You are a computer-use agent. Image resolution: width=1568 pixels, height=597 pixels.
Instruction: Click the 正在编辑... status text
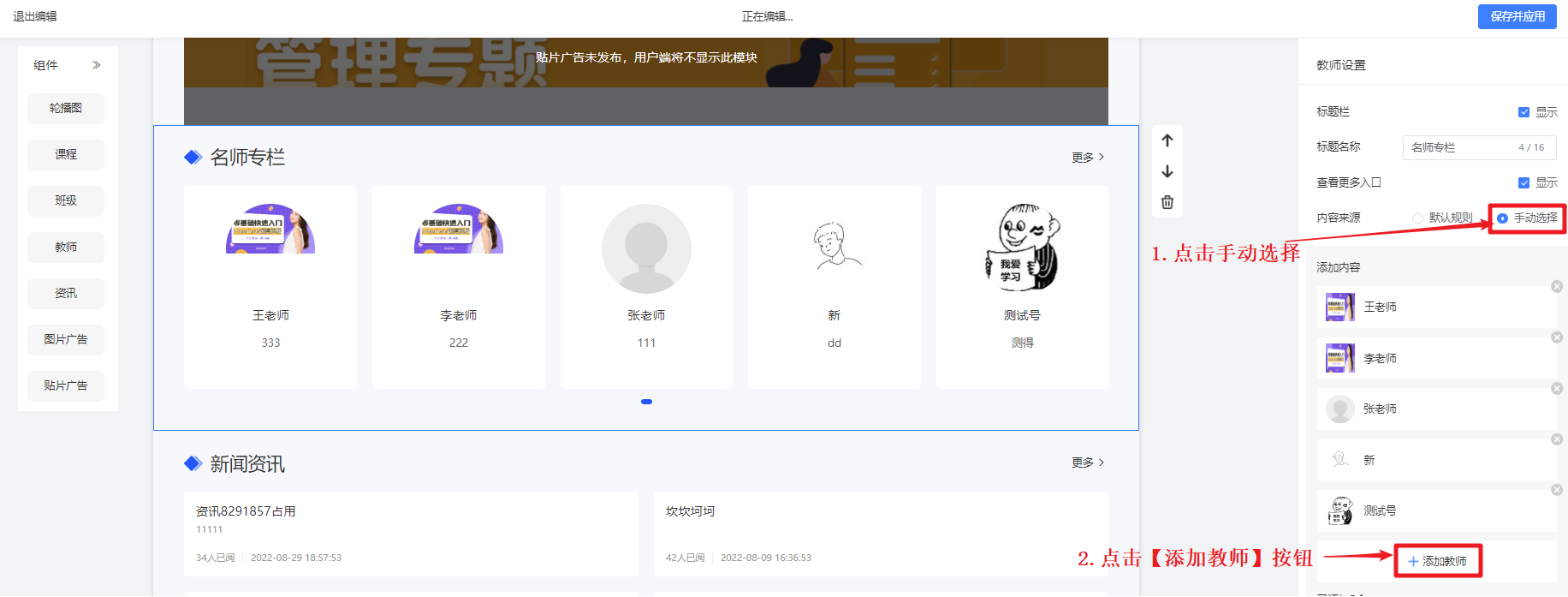point(767,16)
